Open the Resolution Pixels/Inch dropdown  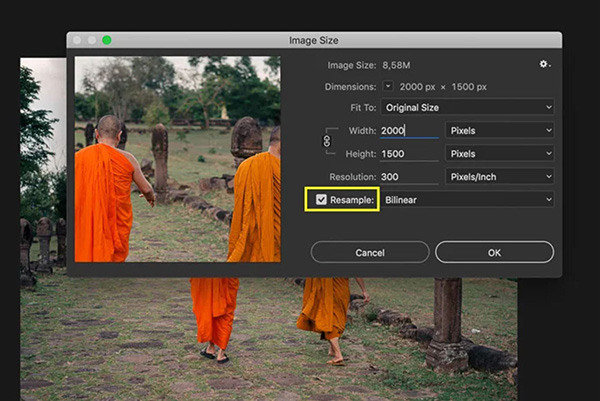[x=499, y=176]
